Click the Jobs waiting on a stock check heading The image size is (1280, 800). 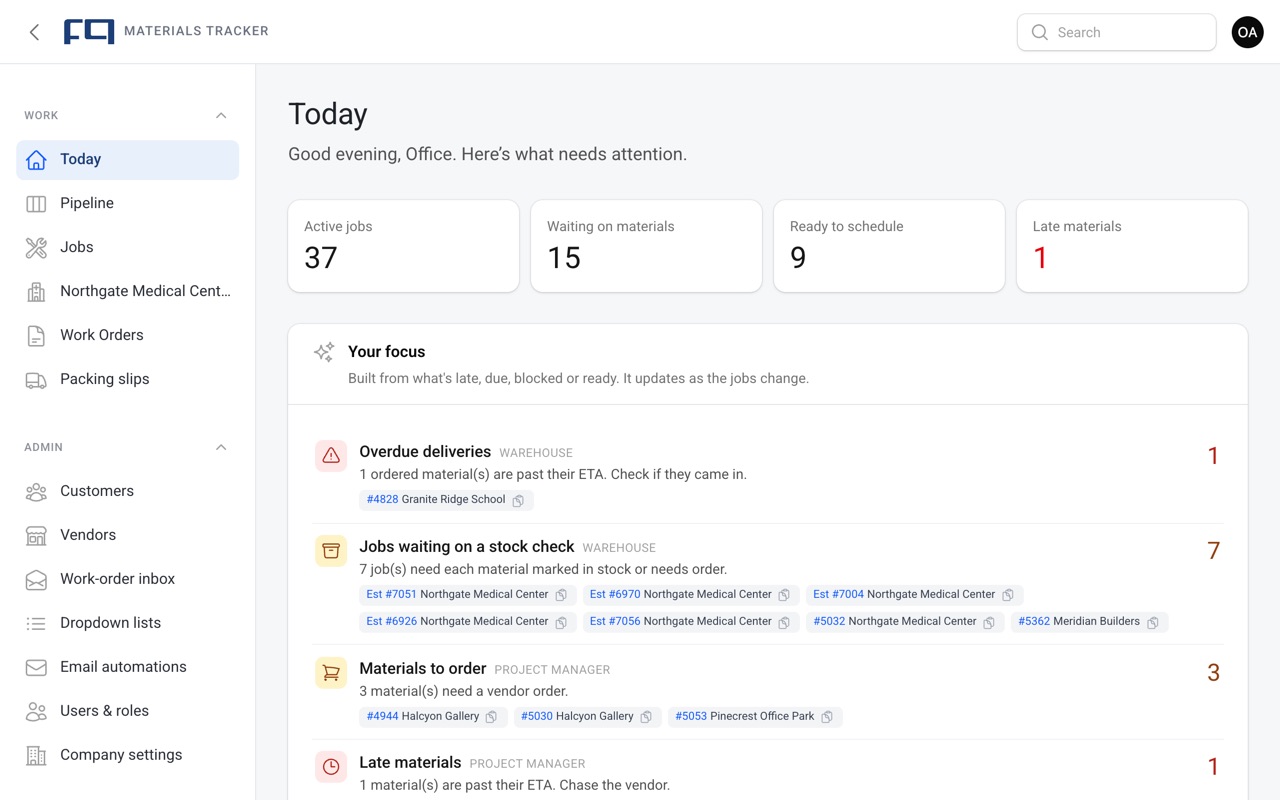467,547
